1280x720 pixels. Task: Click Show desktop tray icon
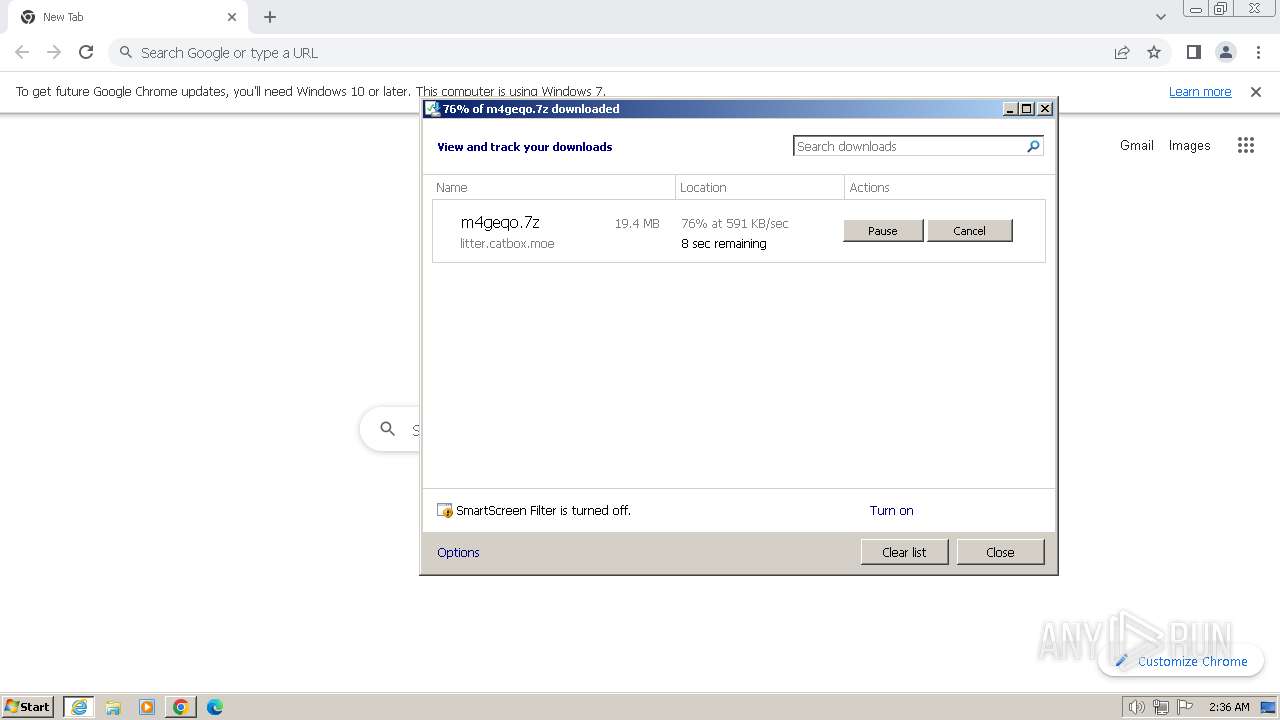pos(1268,707)
